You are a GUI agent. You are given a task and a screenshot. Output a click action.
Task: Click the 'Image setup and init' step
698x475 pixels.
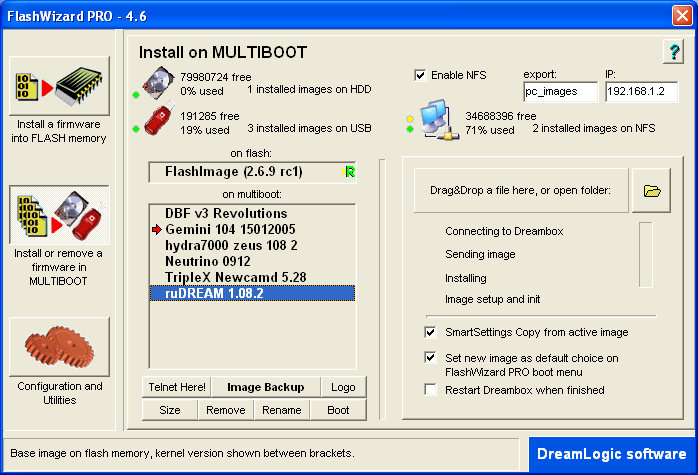point(492,299)
